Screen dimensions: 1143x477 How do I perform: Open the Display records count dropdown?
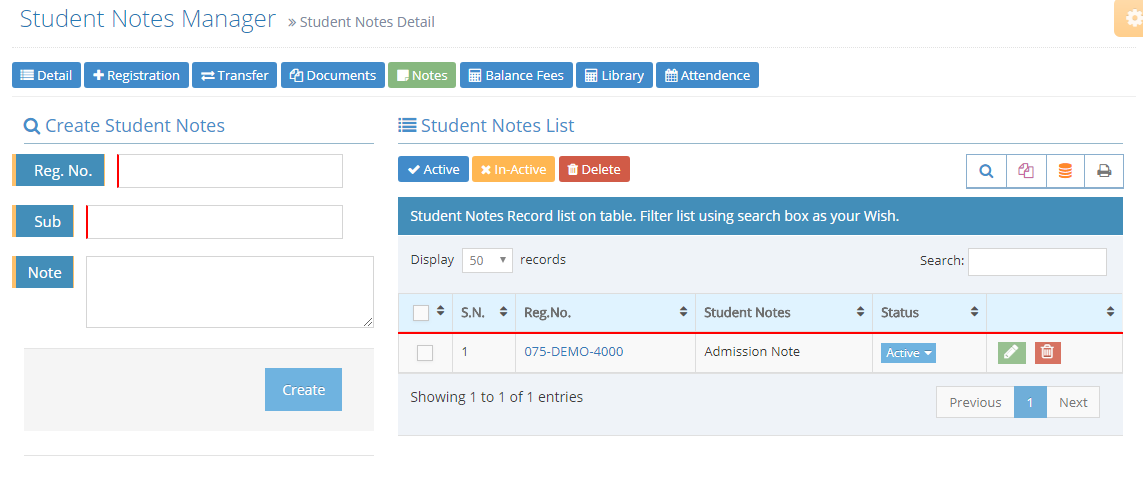point(487,260)
